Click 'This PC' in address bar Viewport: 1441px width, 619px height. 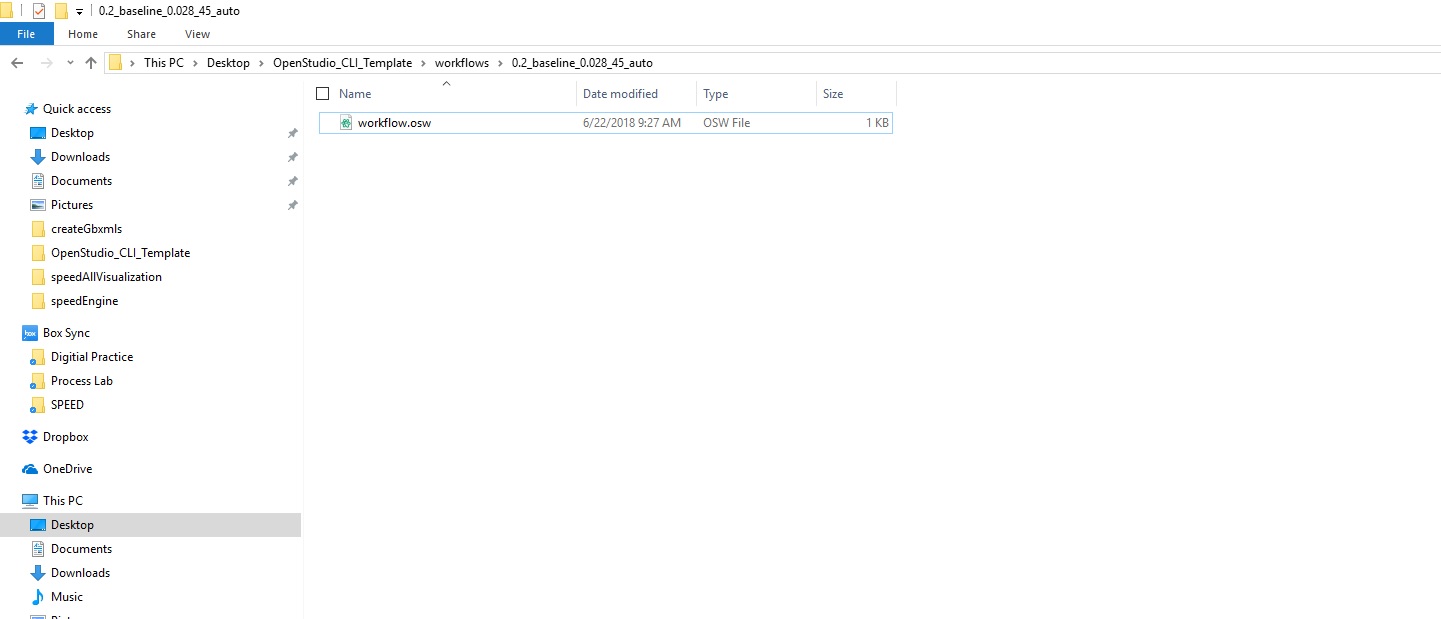[164, 63]
